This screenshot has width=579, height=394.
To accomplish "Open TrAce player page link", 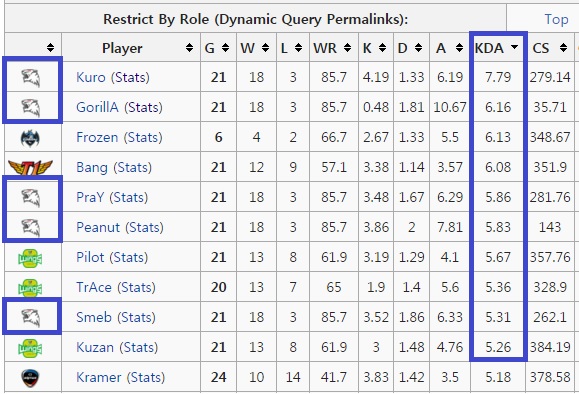I will pyautogui.click(x=94, y=287).
